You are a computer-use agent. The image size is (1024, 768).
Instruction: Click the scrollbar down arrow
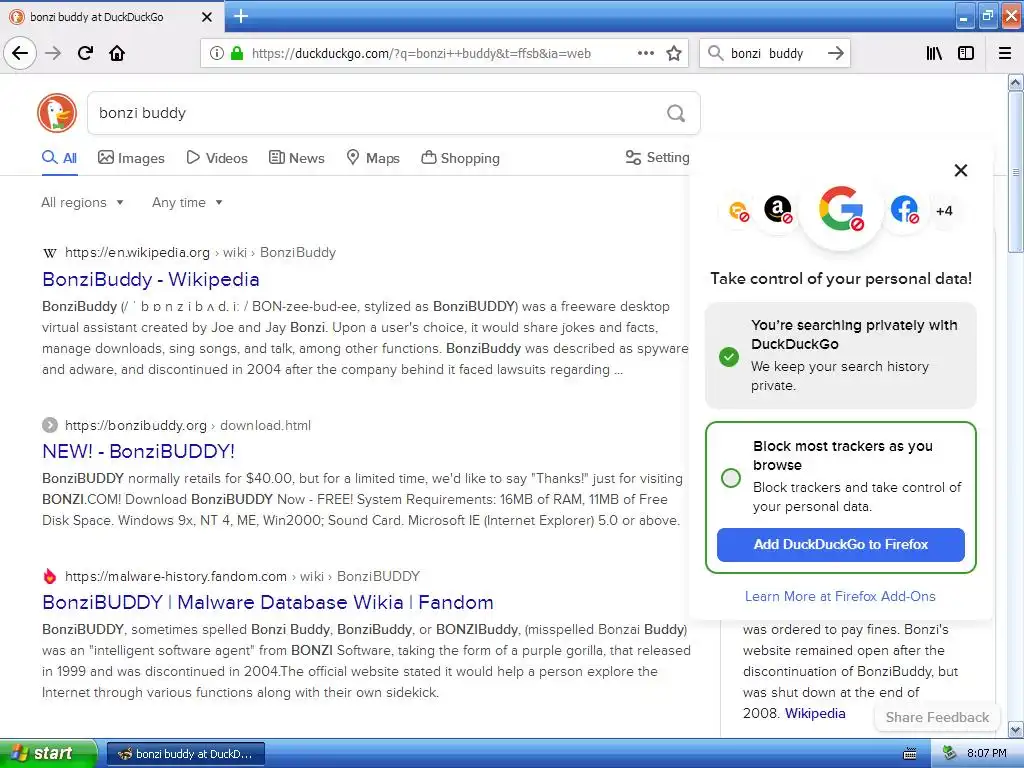(x=1016, y=729)
